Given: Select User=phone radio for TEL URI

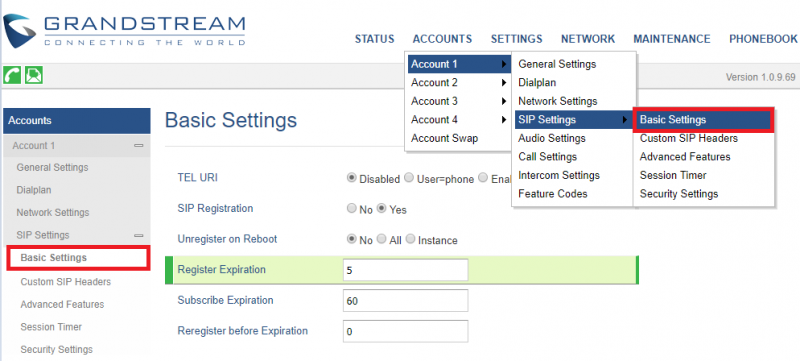Looking at the screenshot, I should [x=409, y=178].
